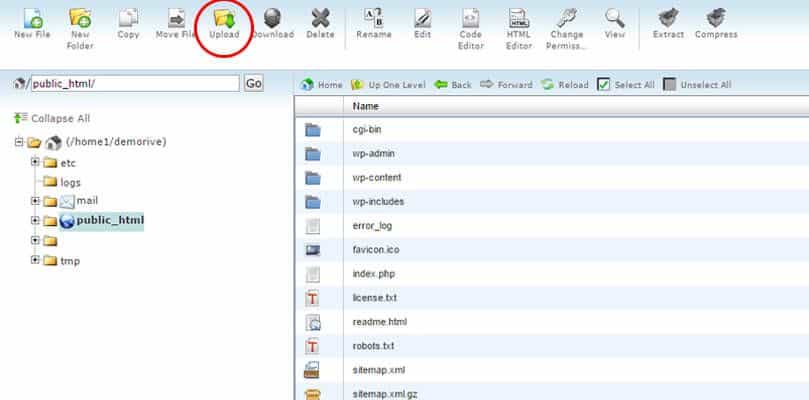Open the Edit tool
The width and height of the screenshot is (809, 400).
coord(422,24)
